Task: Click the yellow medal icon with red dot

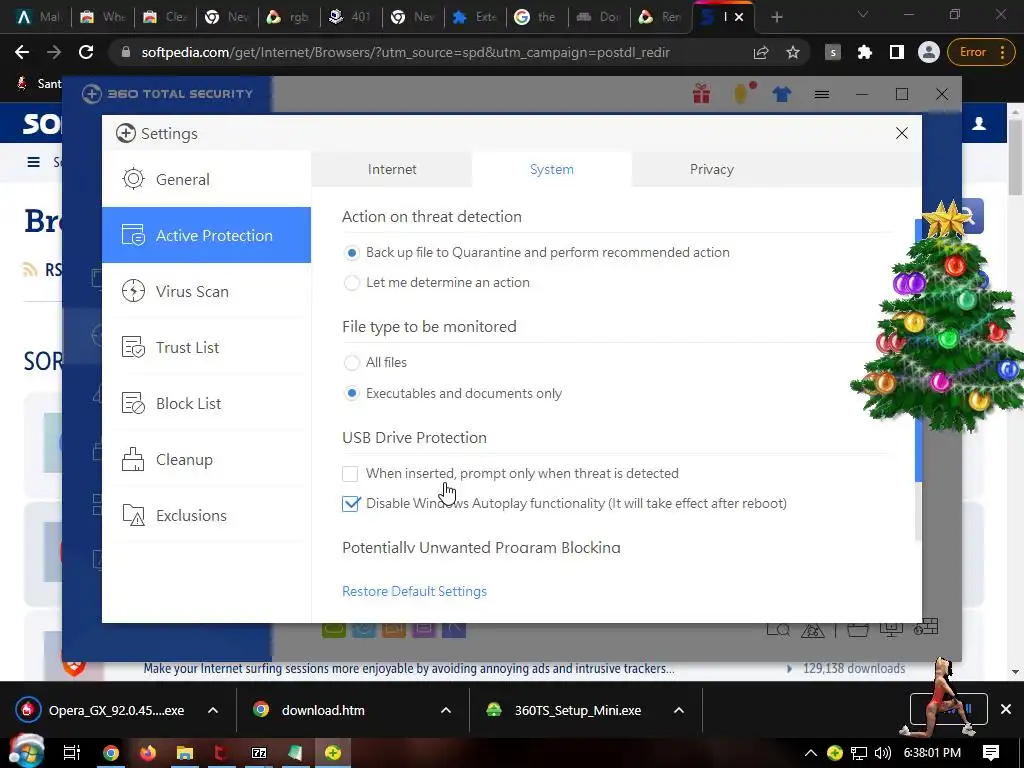Action: coord(743,93)
